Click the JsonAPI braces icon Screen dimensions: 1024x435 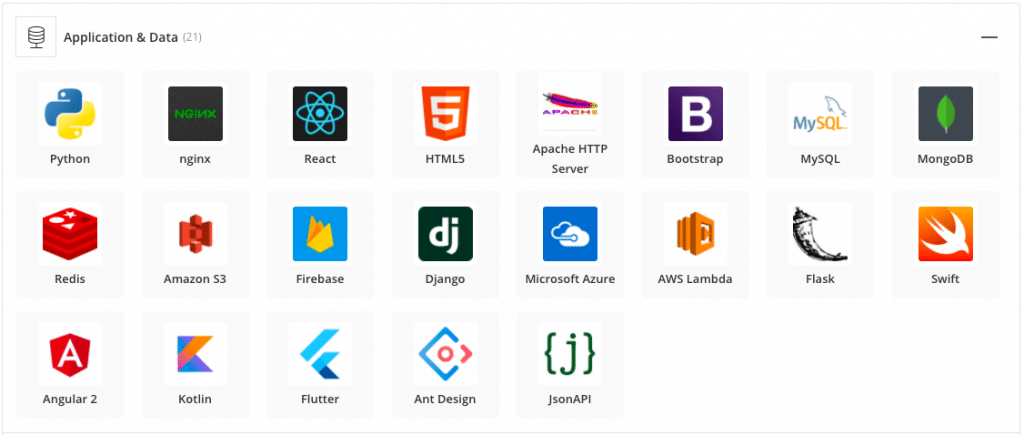pos(570,354)
